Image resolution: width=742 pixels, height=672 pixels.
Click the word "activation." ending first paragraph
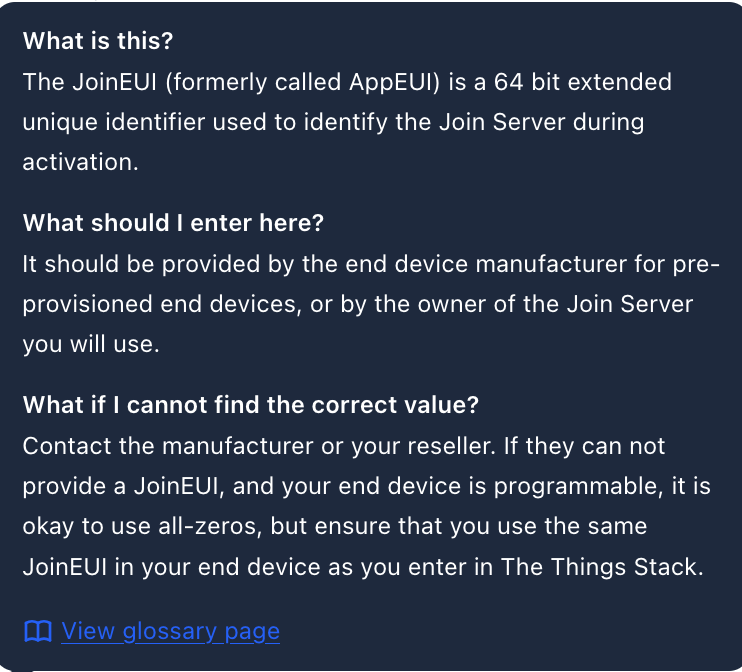[80, 162]
